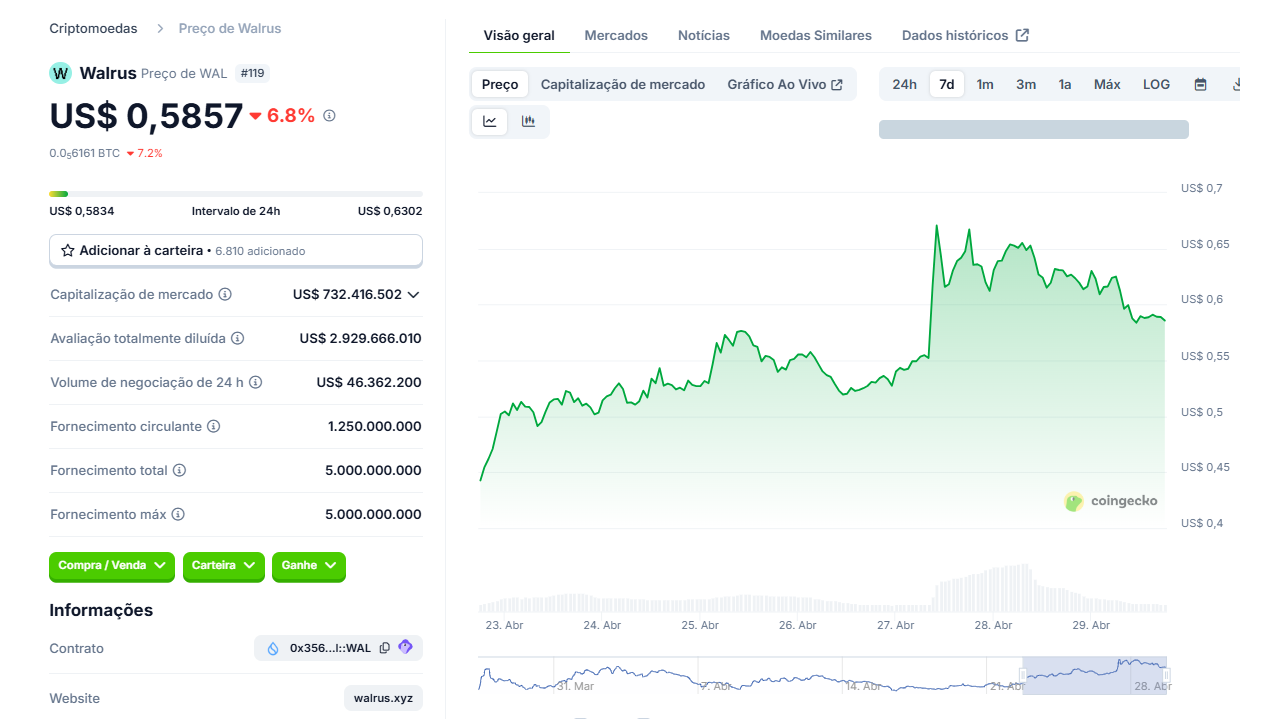Click the Walrus coin logo icon

coord(60,73)
